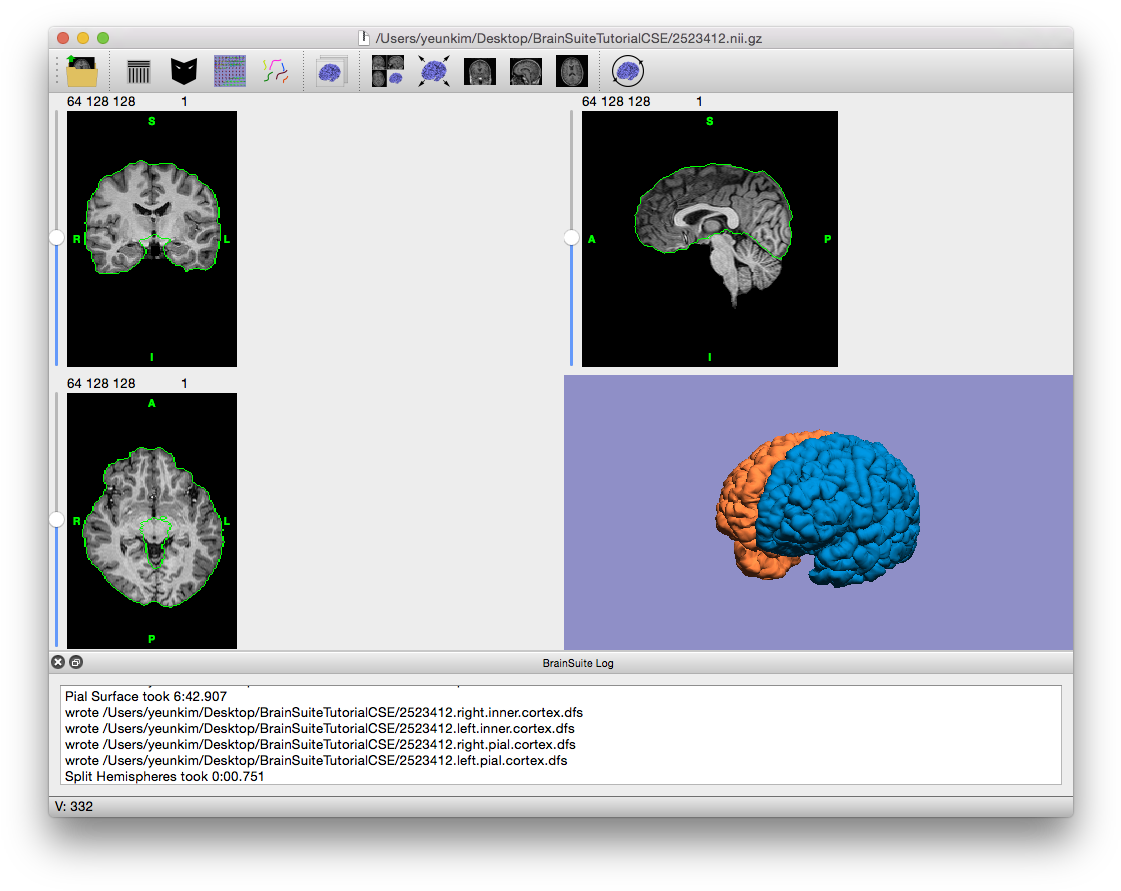Viewport: 1121px width, 891px height.
Task: Switch to multi-slice layout view
Action: click(388, 70)
